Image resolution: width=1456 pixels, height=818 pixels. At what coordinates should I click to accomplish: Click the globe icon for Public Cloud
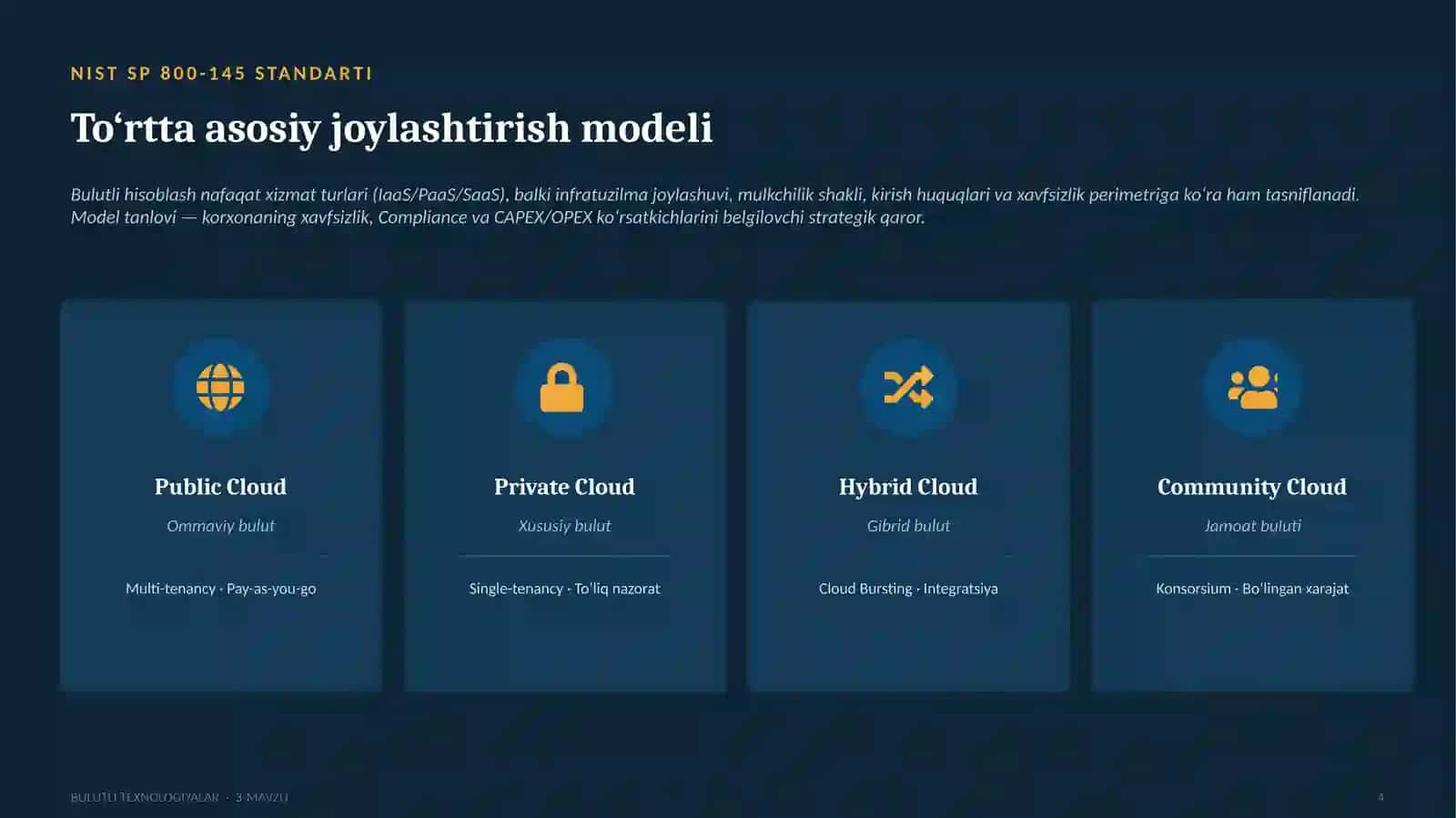[220, 388]
